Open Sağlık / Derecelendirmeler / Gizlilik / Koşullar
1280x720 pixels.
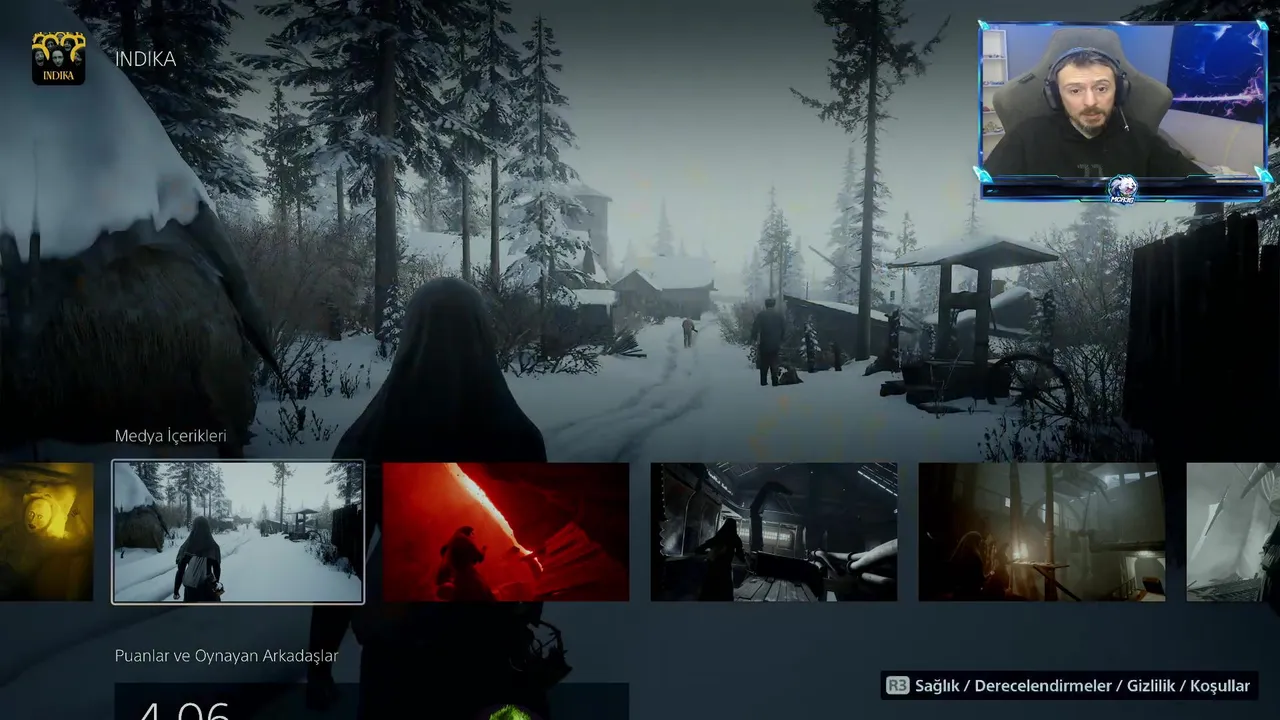click(x=1082, y=685)
